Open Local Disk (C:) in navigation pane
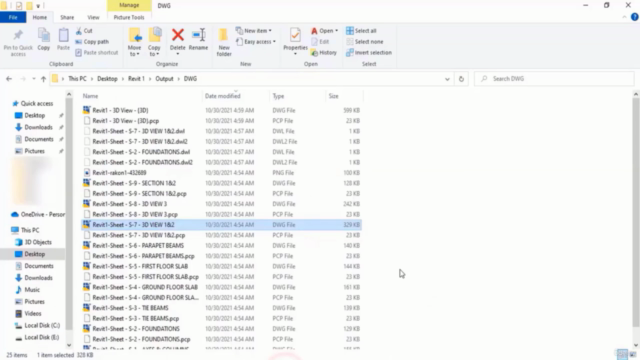 pyautogui.click(x=38, y=325)
